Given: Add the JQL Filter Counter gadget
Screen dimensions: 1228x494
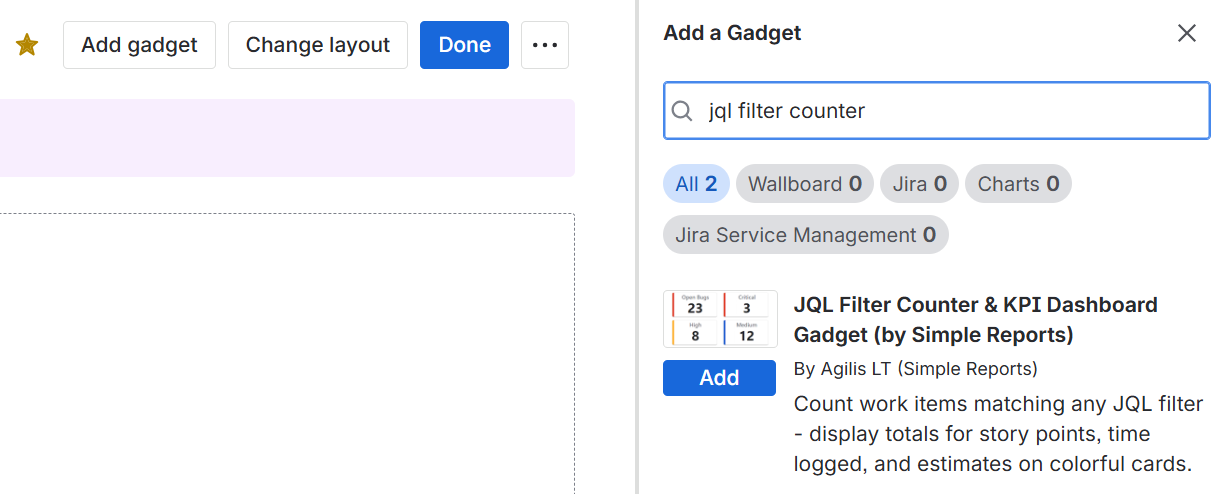Looking at the screenshot, I should (719, 378).
